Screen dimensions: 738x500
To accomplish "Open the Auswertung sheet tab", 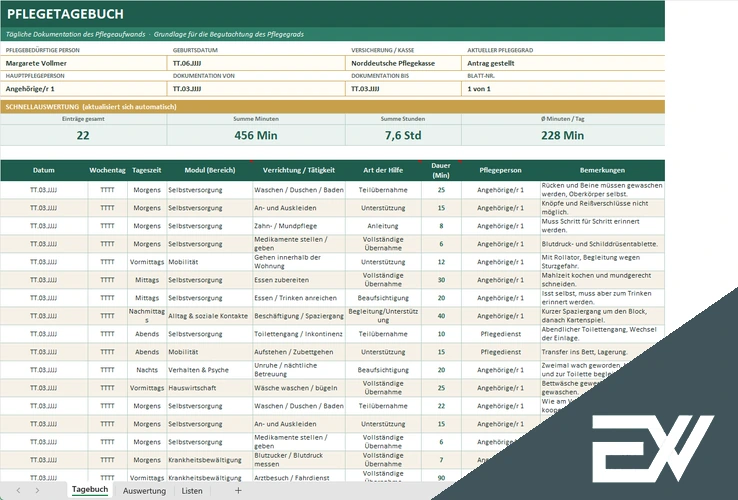I will [144, 491].
